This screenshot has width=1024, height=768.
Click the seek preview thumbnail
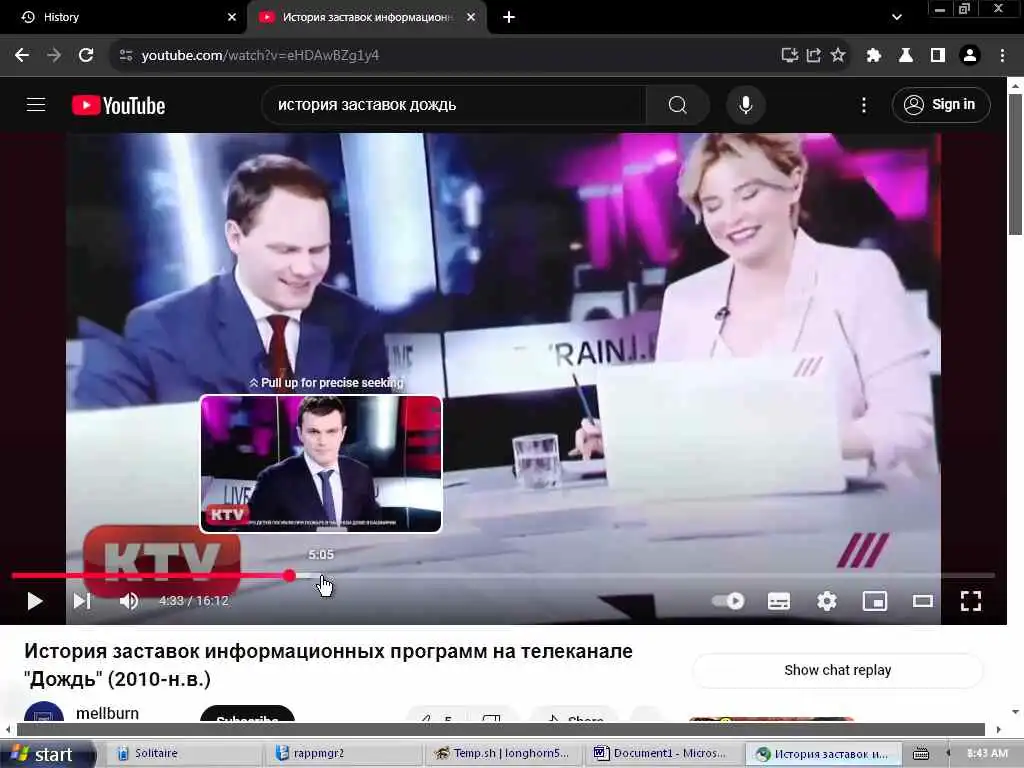coord(321,464)
